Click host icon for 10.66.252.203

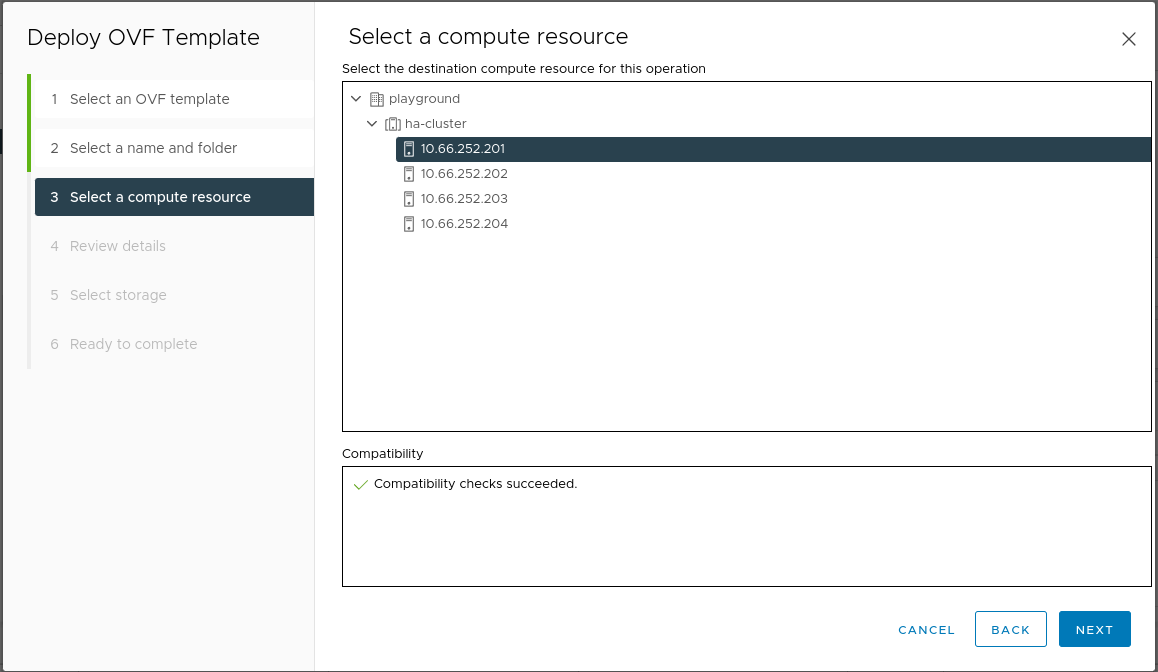(x=408, y=199)
